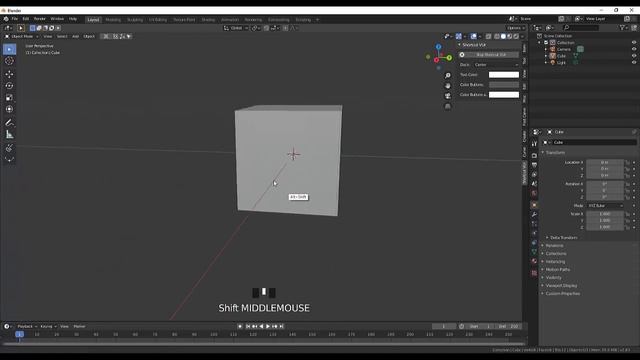
Task: Select the Select Box tool
Action: pos(9,49)
